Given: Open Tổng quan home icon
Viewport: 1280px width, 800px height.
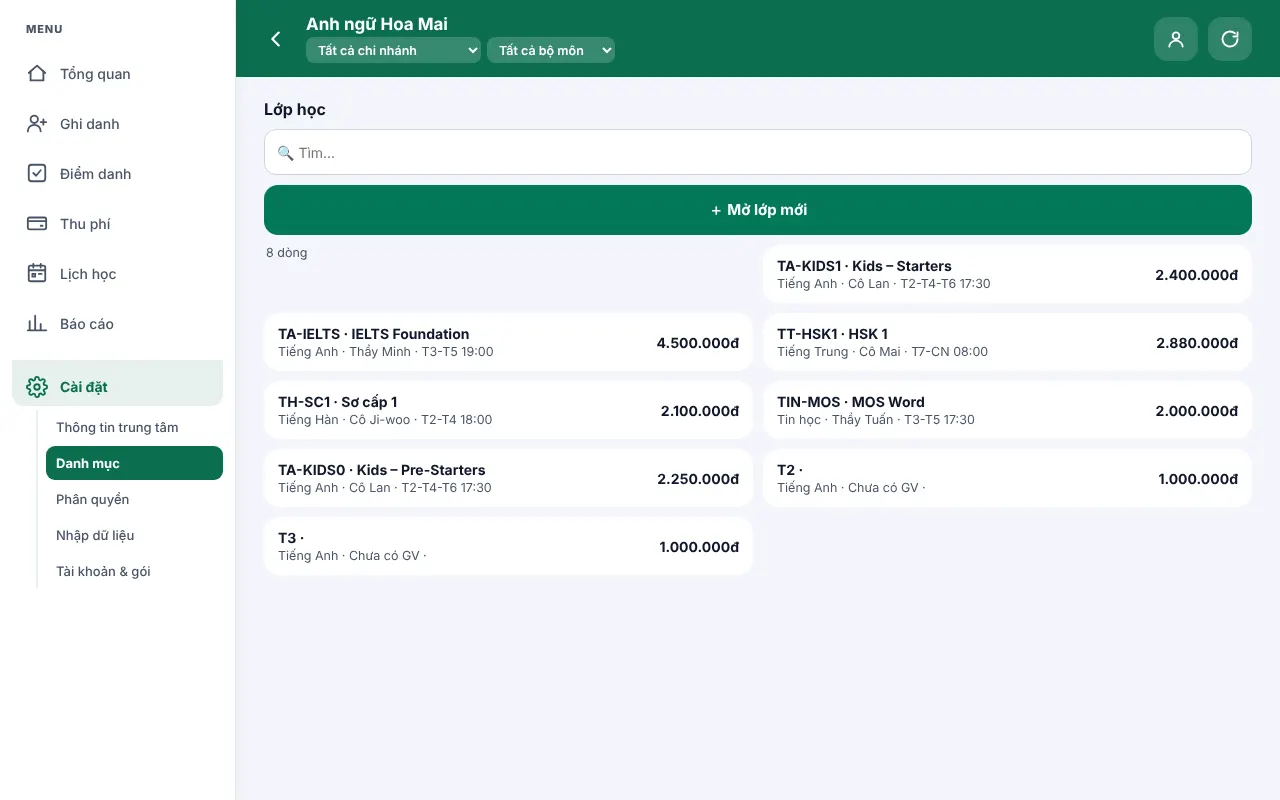Looking at the screenshot, I should pyautogui.click(x=37, y=74).
